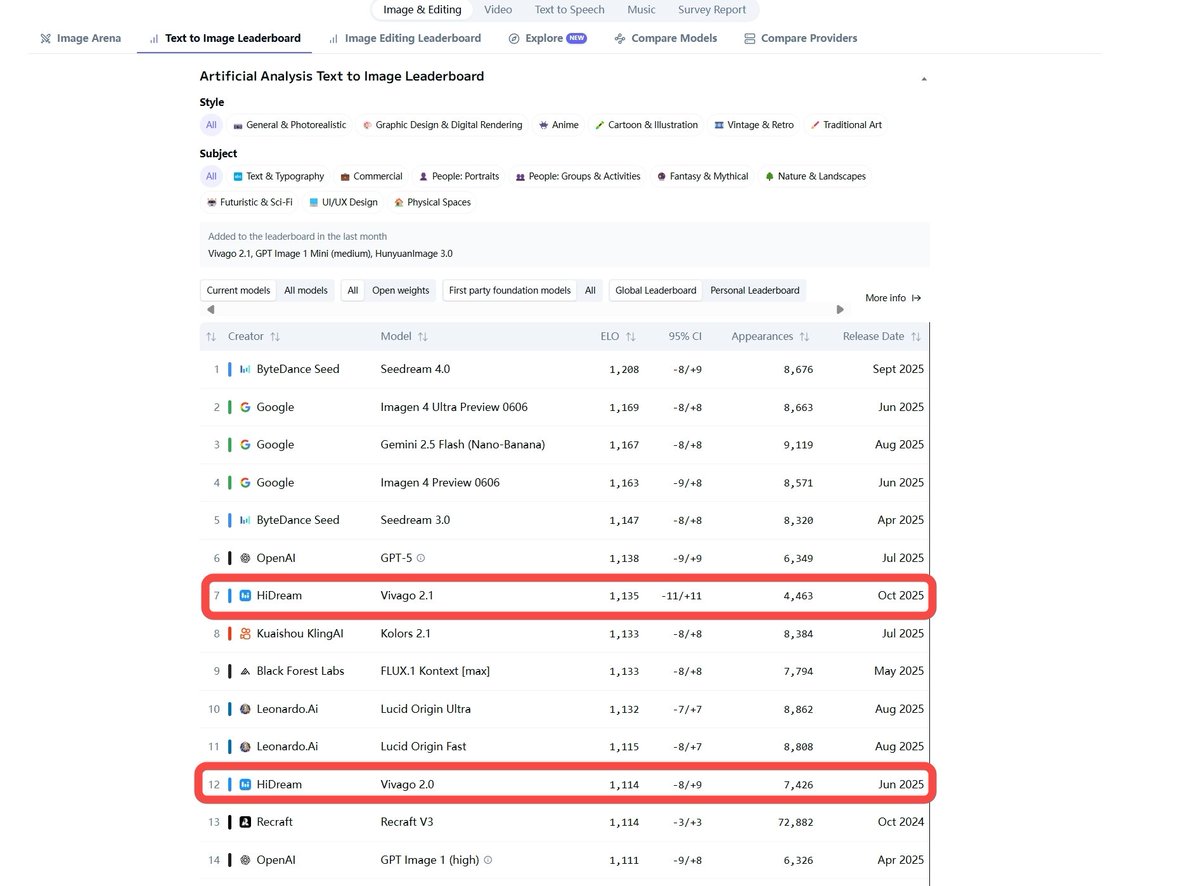Filter subject by People: Portraits
The height and width of the screenshot is (886, 1200).
[x=459, y=176]
